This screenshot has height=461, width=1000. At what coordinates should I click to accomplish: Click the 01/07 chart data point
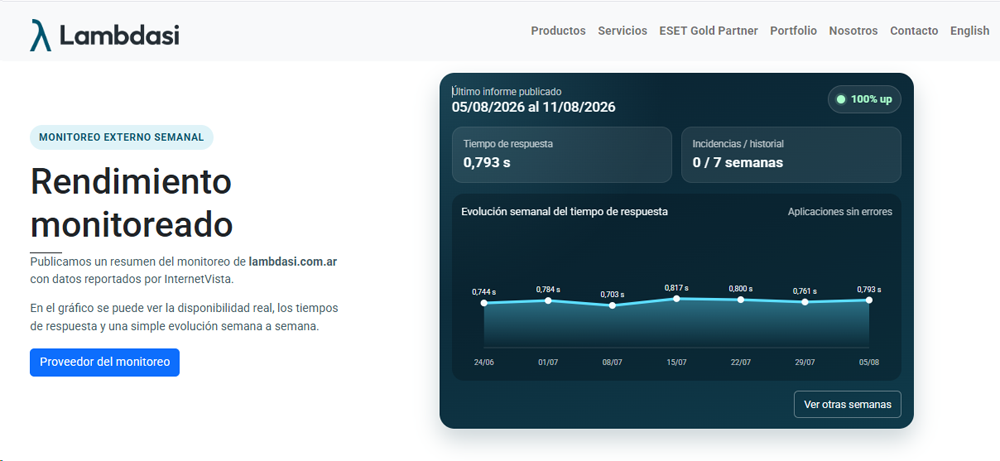(x=548, y=300)
